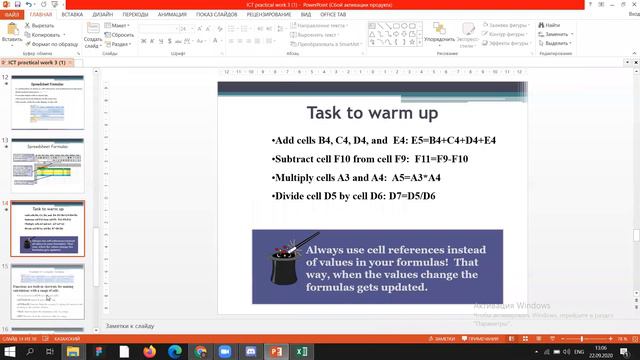This screenshot has height=360, width=640.
Task: Open the Section (Раздел) dropdown
Action: coord(118,44)
